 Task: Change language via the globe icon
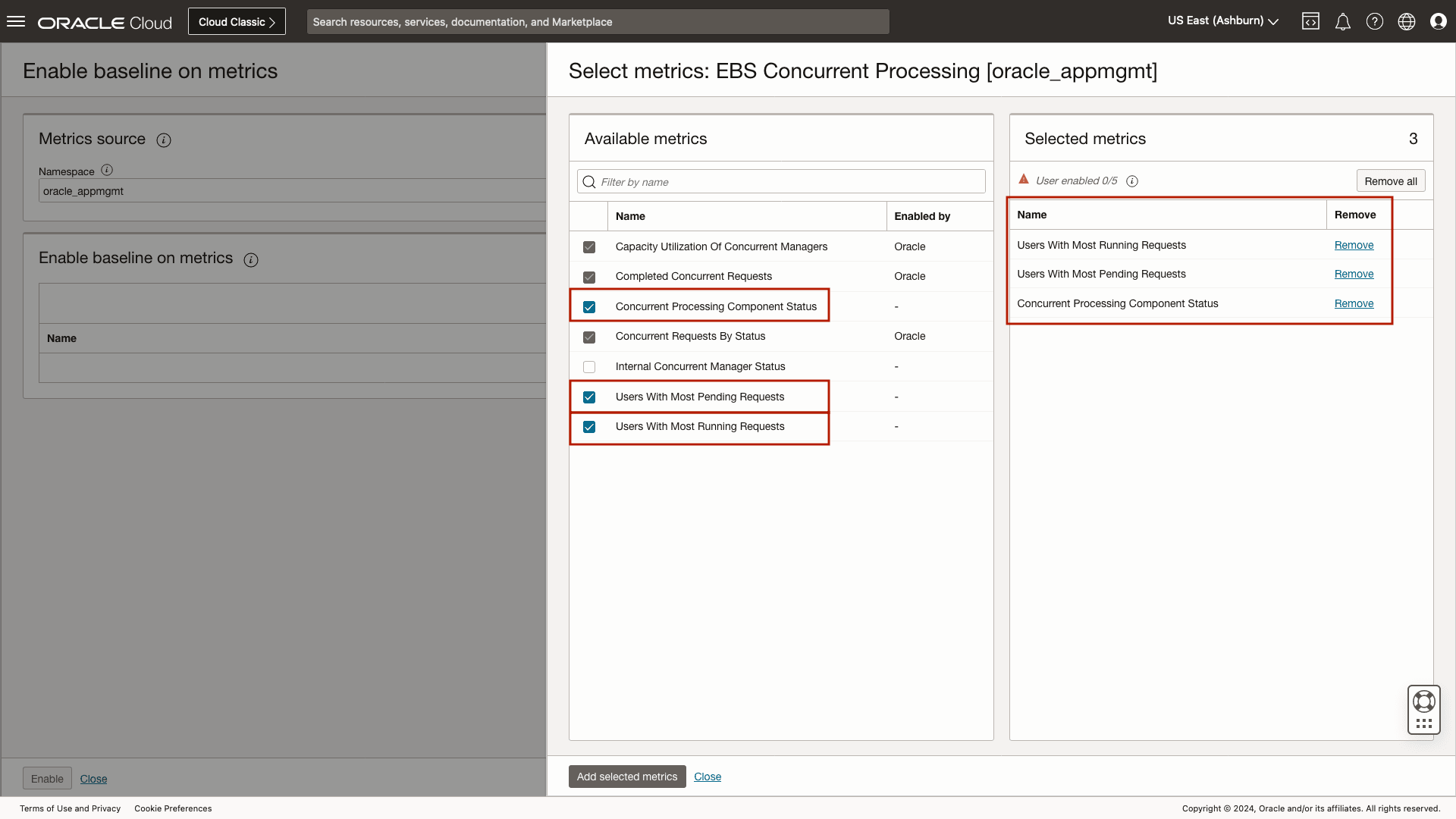click(x=1406, y=21)
